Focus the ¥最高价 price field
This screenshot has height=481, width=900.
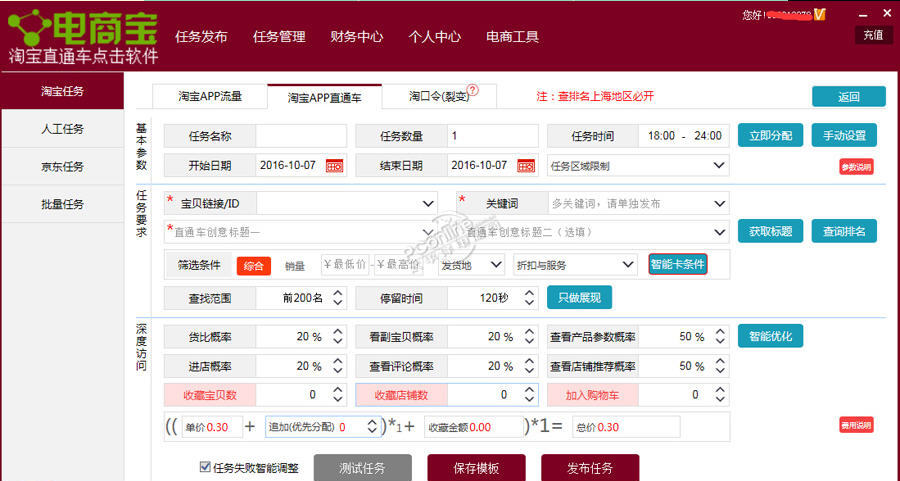[x=398, y=265]
